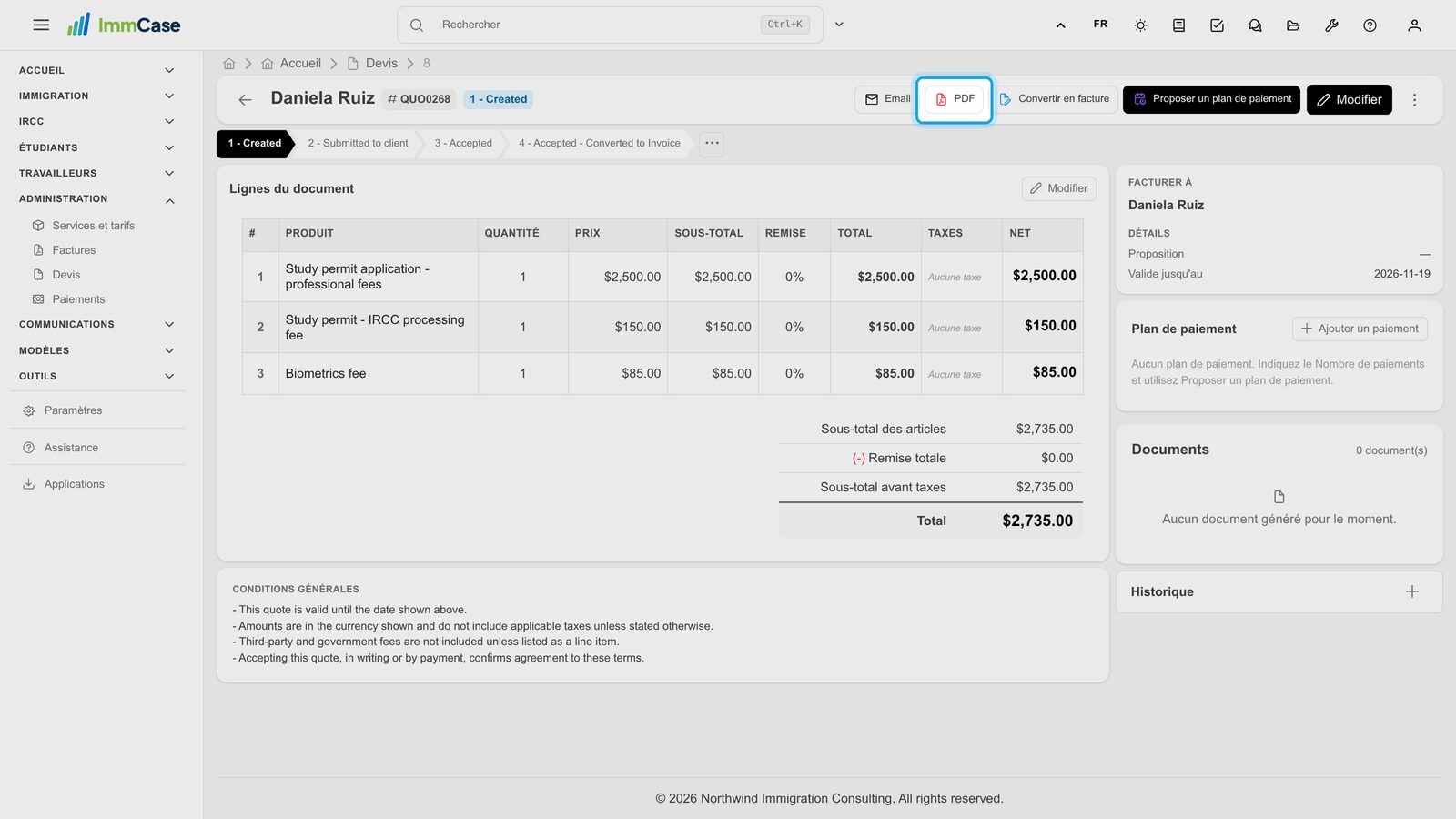Image resolution: width=1456 pixels, height=819 pixels.
Task: Export the quote as PDF
Action: pyautogui.click(x=955, y=99)
